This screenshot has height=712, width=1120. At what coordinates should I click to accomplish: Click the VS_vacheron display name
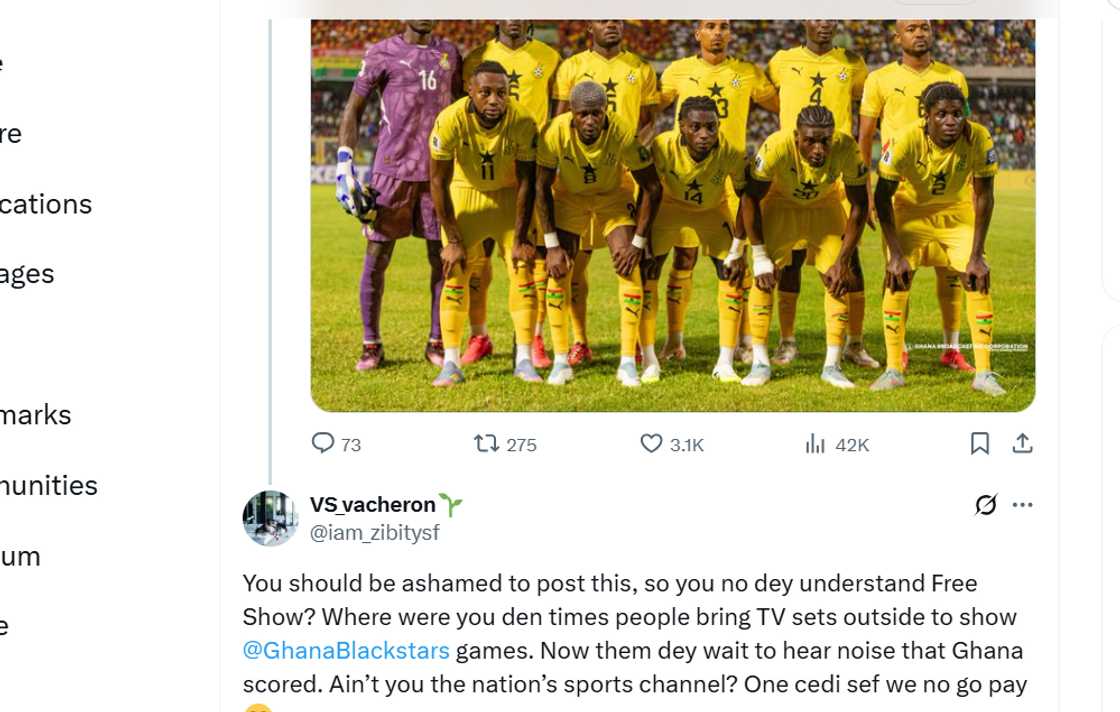pyautogui.click(x=372, y=505)
